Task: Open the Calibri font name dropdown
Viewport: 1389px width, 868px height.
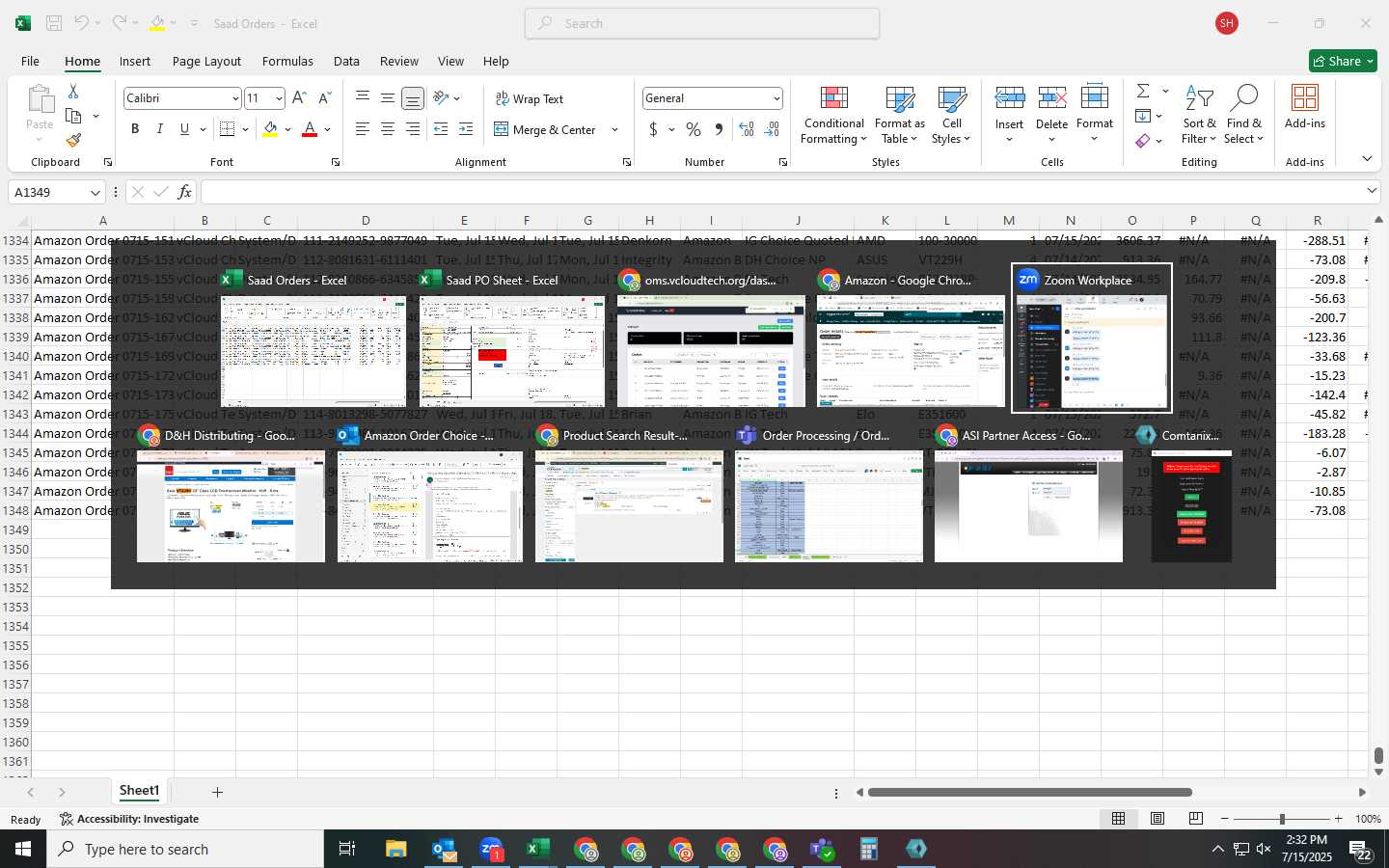Action: pyautogui.click(x=234, y=98)
